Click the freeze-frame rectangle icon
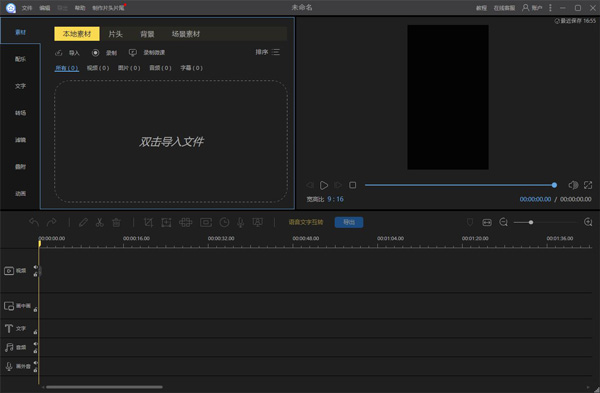The height and width of the screenshot is (393, 600). pyautogui.click(x=206, y=222)
